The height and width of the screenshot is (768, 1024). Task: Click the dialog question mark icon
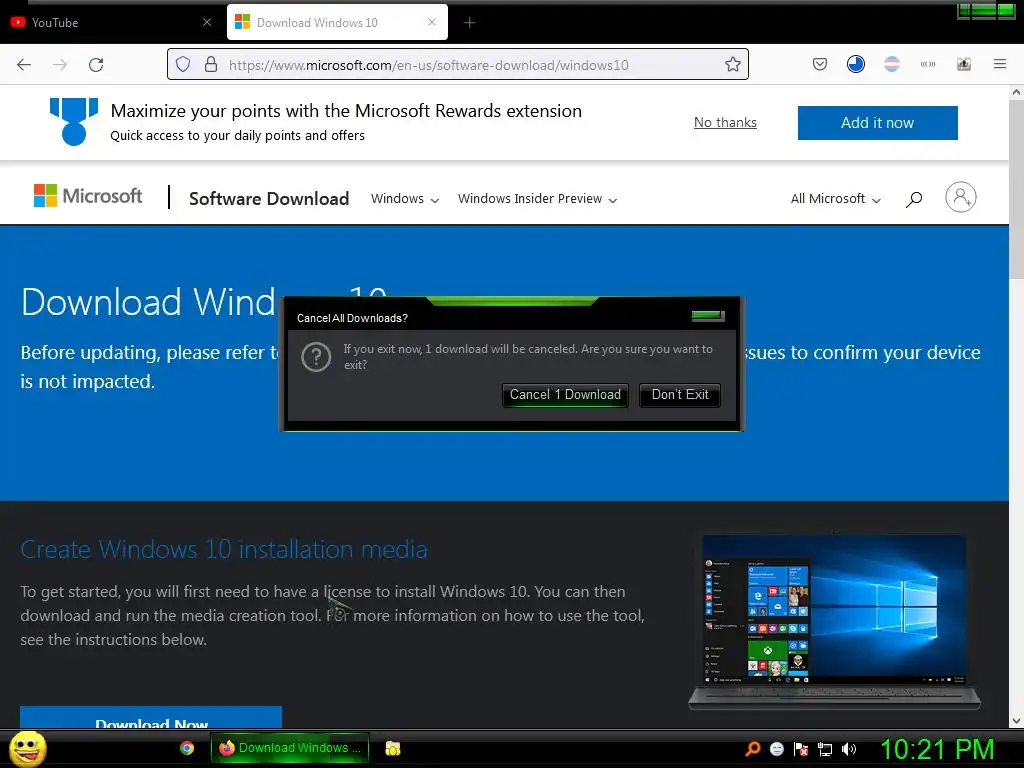[316, 357]
